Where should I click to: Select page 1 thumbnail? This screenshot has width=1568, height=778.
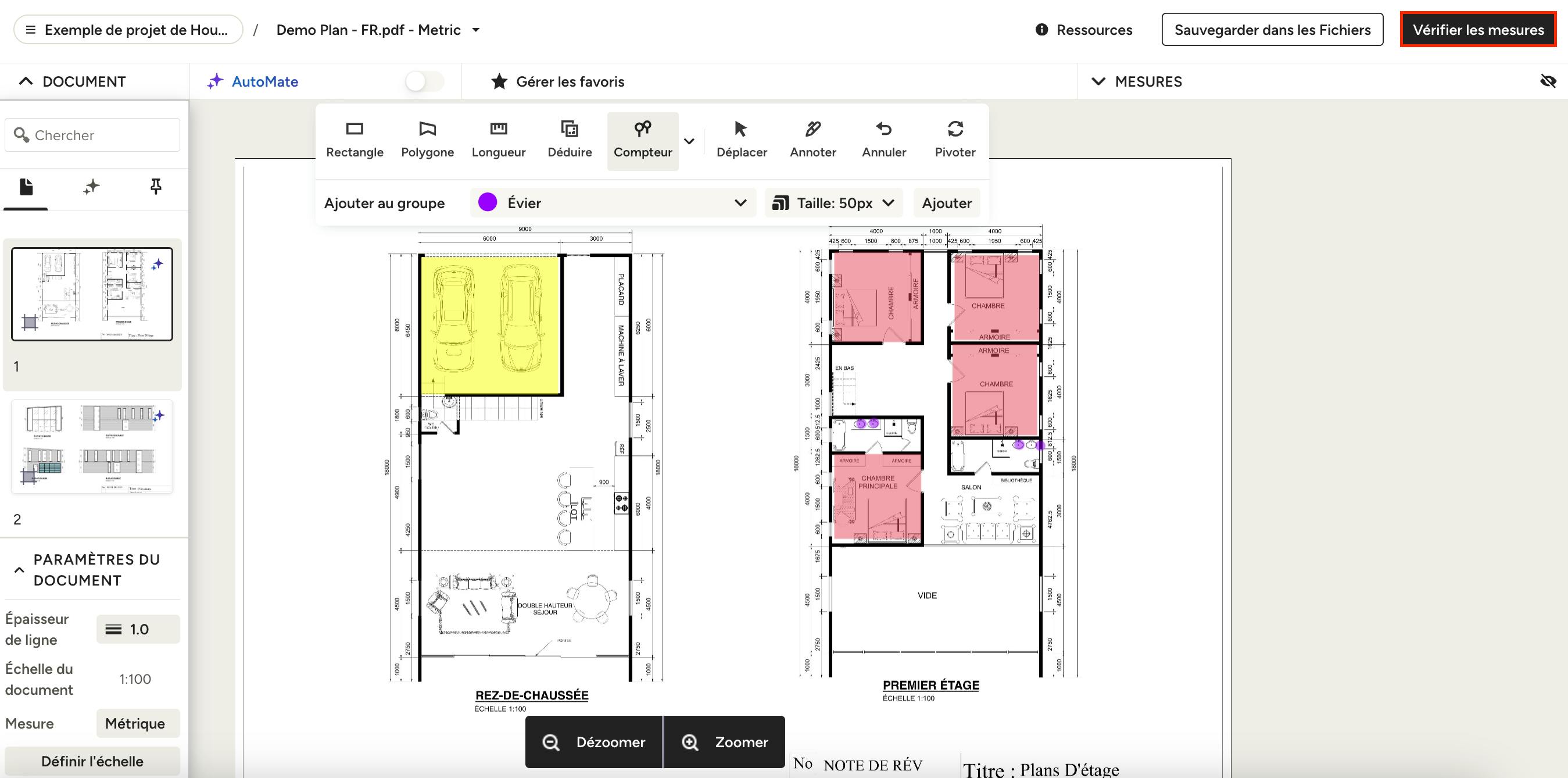click(92, 294)
